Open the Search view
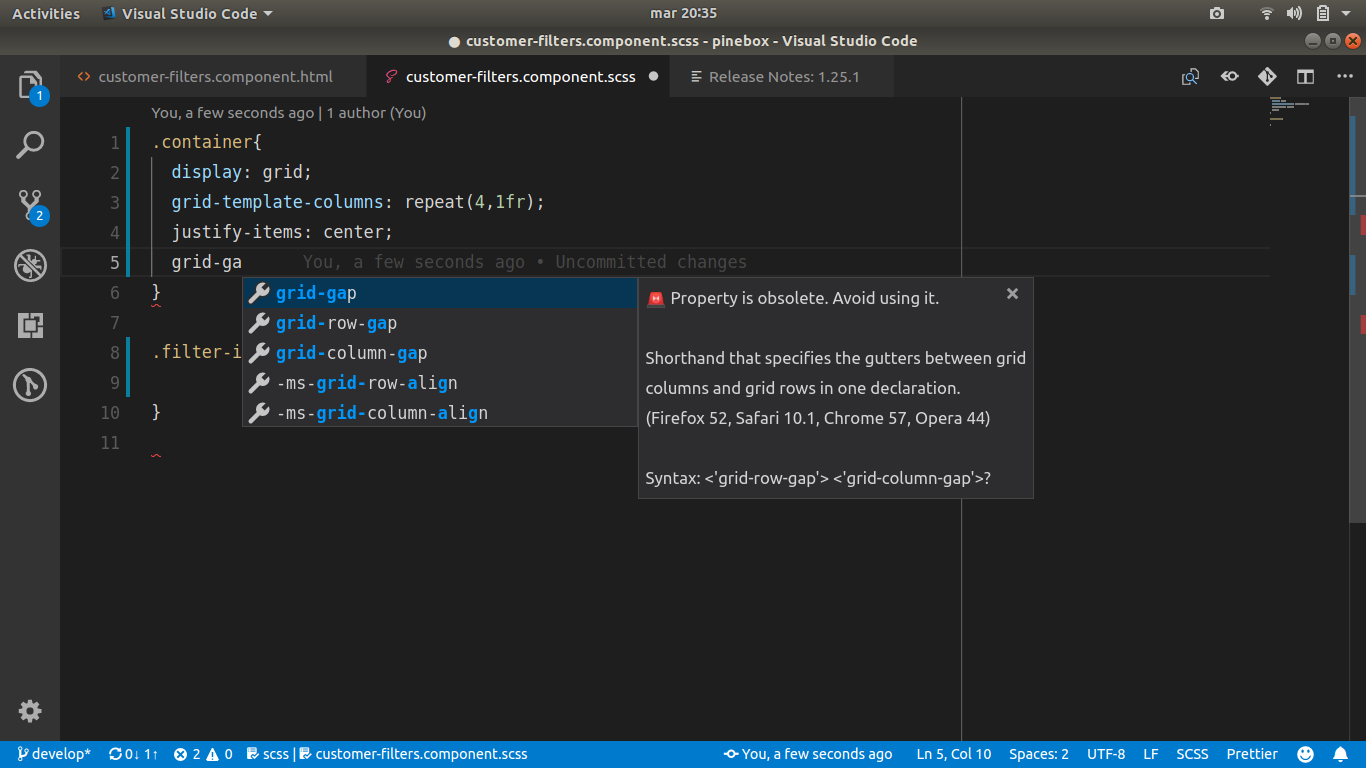Viewport: 1366px width, 768px height. pyautogui.click(x=30, y=144)
